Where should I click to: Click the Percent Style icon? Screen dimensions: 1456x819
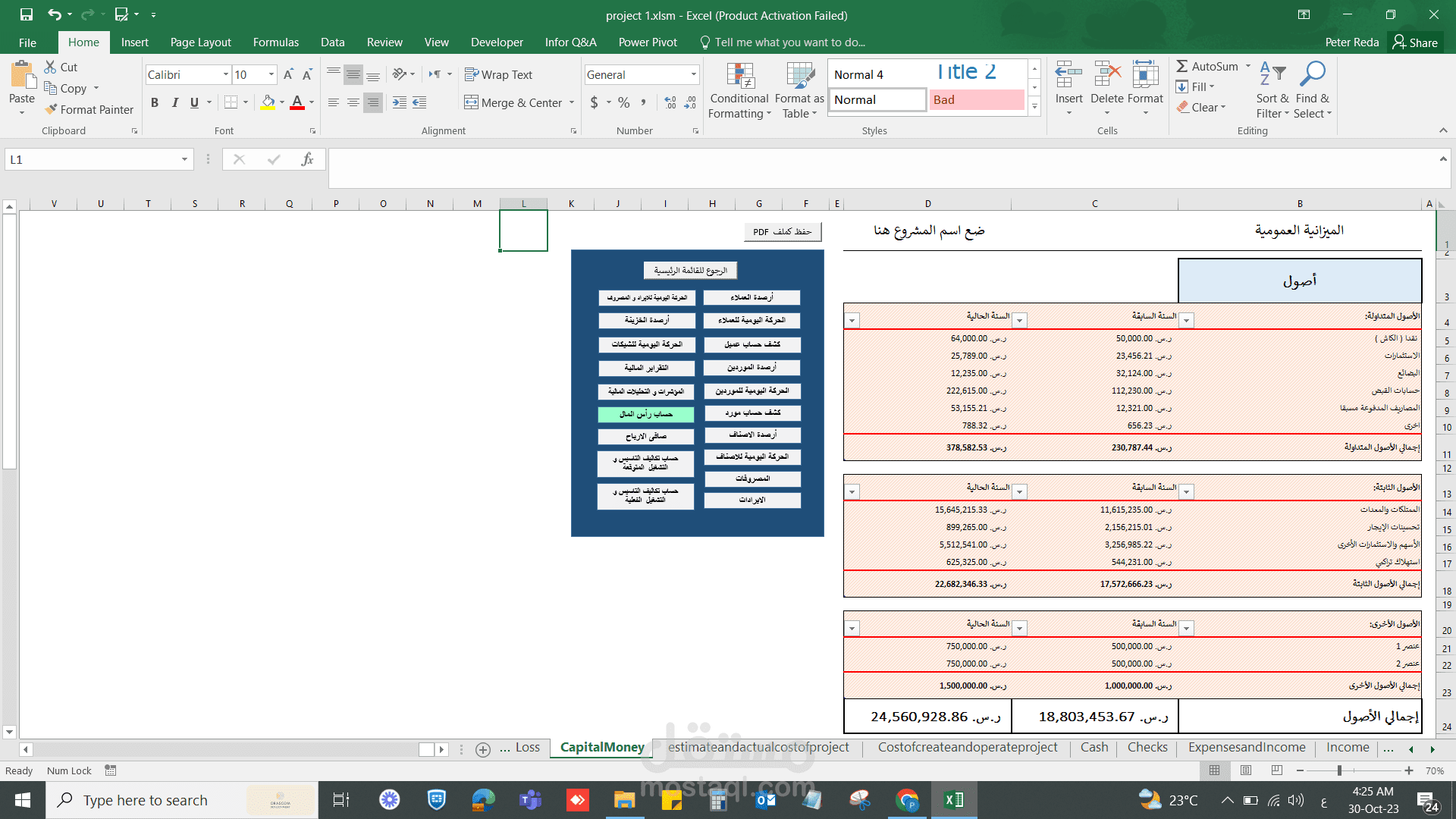point(623,102)
